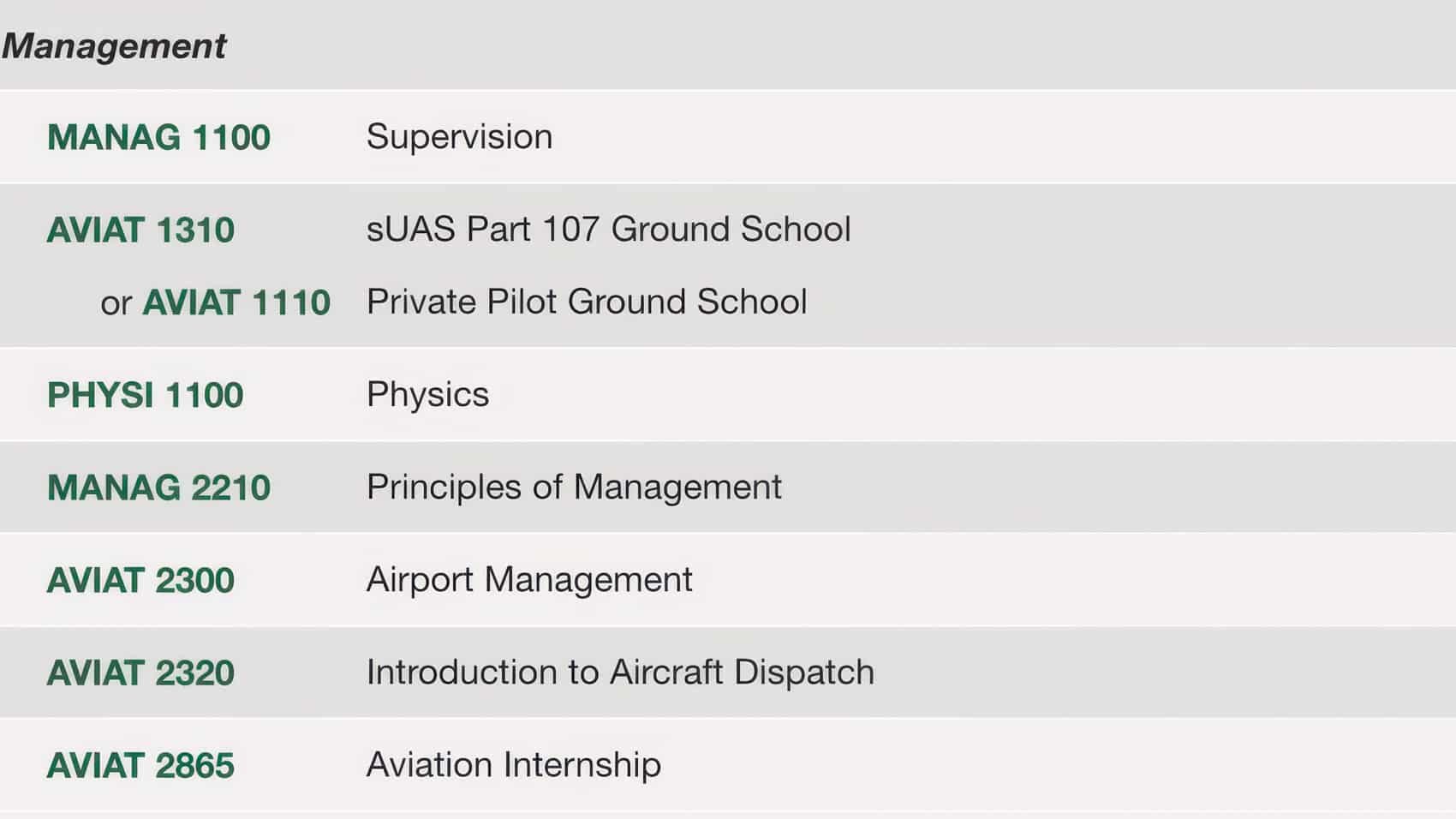This screenshot has height=819, width=1456.
Task: Select the Aviation Internship course title
Action: (x=513, y=765)
